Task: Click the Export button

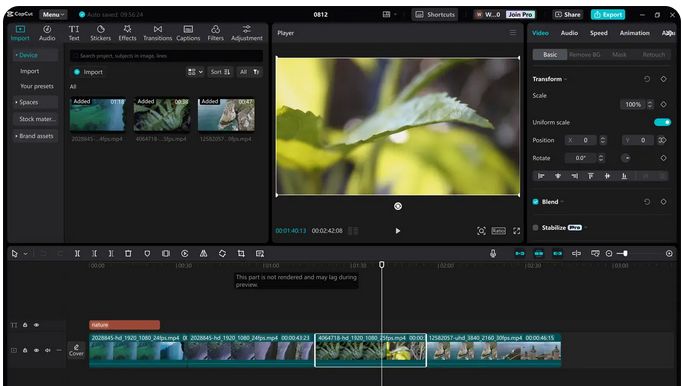Action: tap(608, 14)
